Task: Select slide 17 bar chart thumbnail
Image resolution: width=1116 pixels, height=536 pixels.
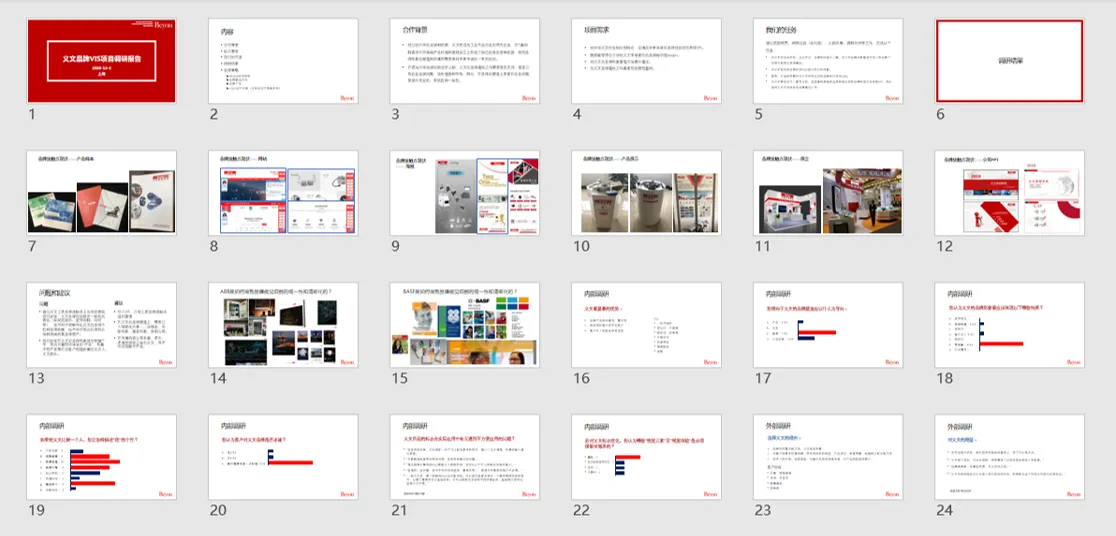Action: tap(828, 325)
